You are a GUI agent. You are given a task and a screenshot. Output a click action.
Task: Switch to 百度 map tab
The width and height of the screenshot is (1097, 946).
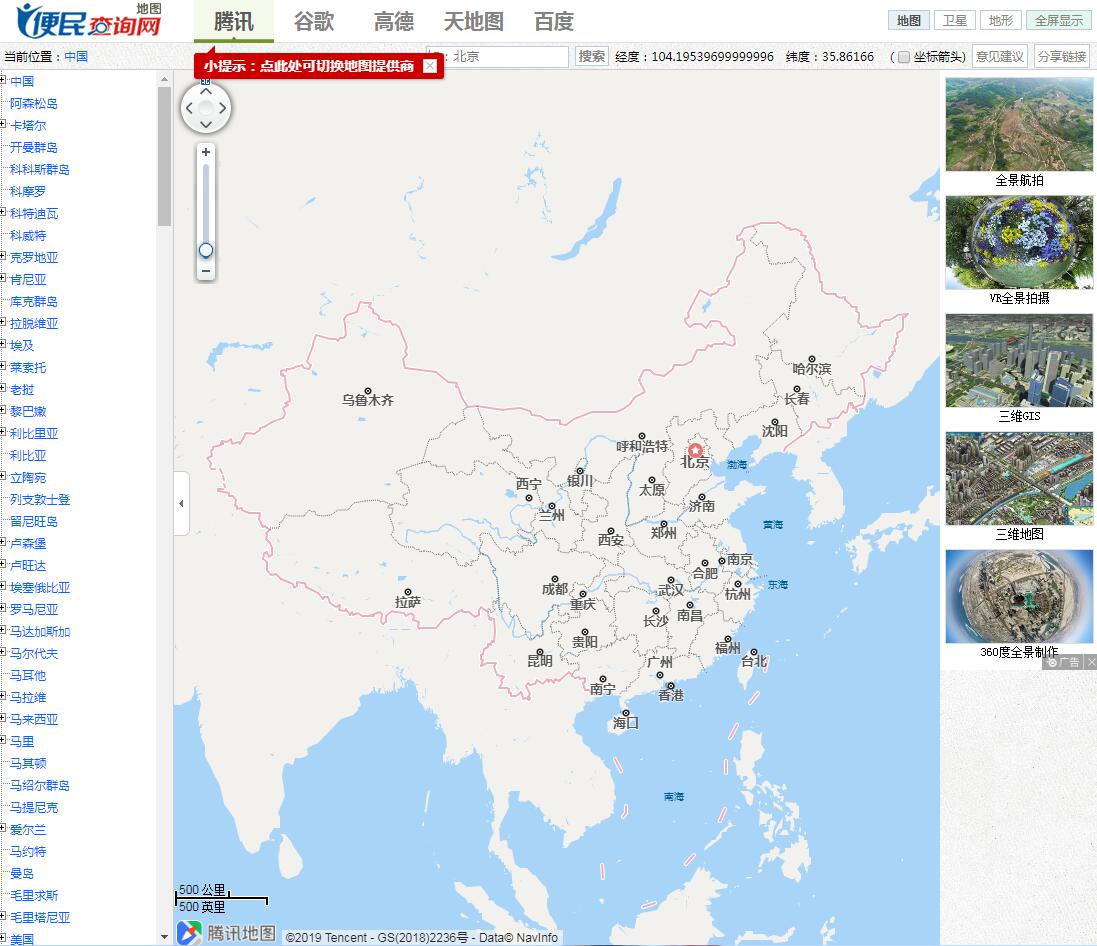pos(553,22)
